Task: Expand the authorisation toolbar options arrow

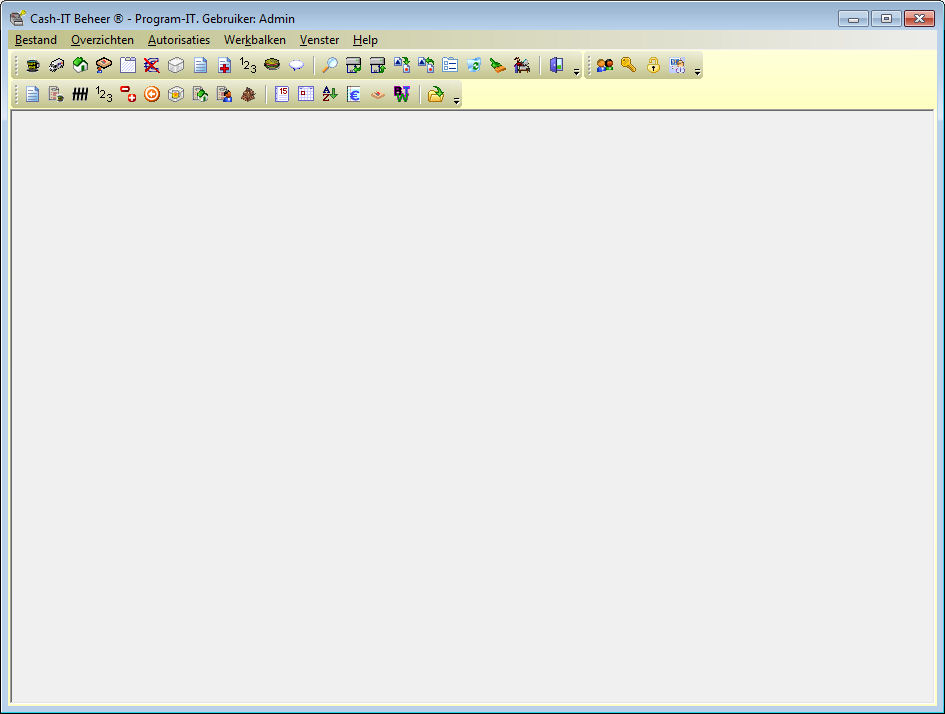Action: coord(697,72)
